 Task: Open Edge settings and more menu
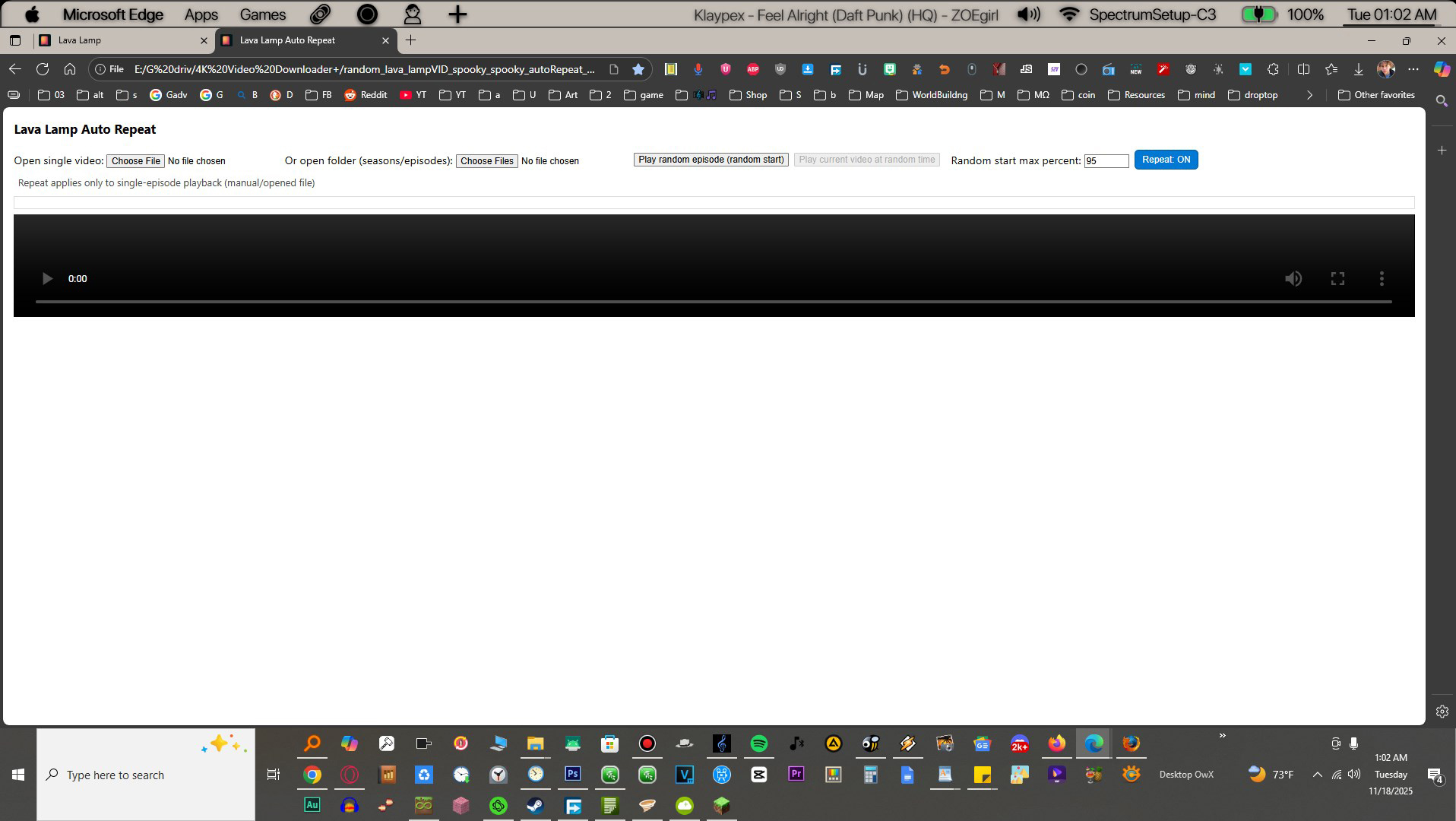1413,69
